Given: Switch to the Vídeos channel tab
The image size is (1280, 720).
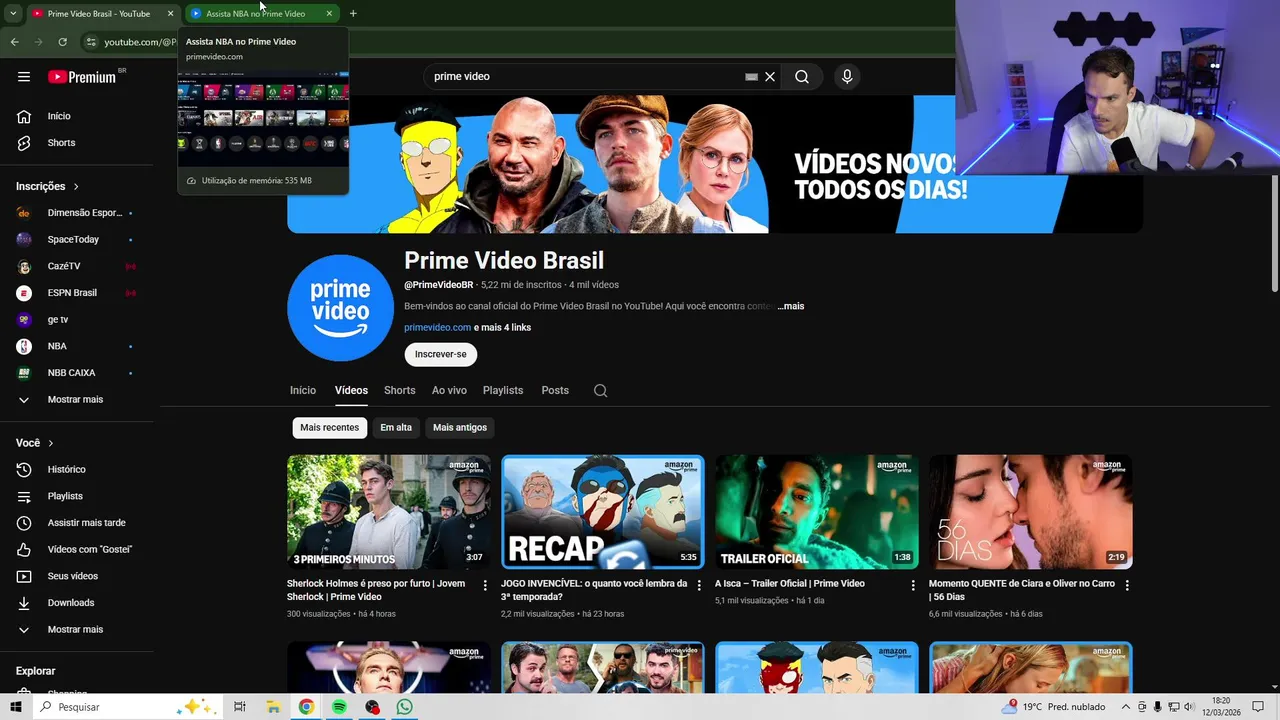Looking at the screenshot, I should point(351,390).
